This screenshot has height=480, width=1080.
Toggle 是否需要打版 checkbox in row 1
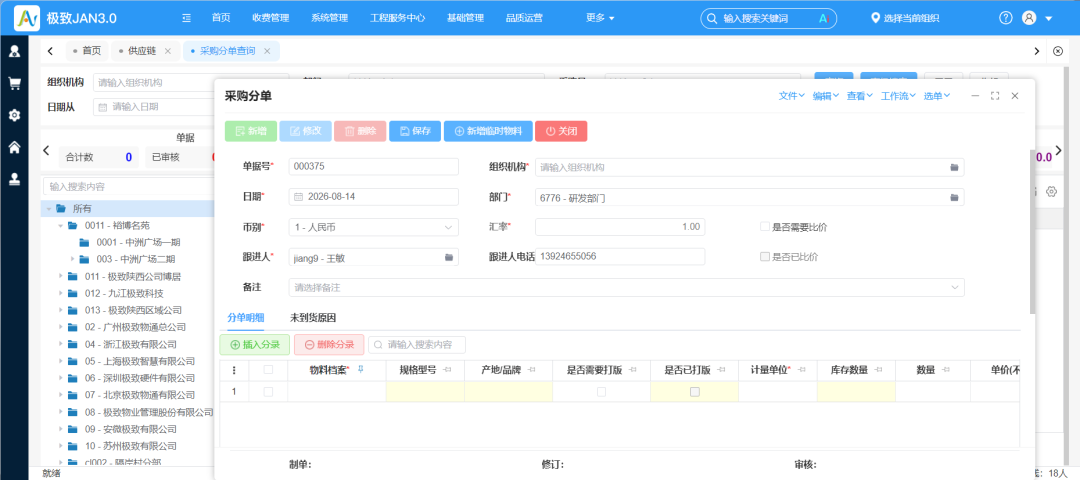[x=601, y=392]
